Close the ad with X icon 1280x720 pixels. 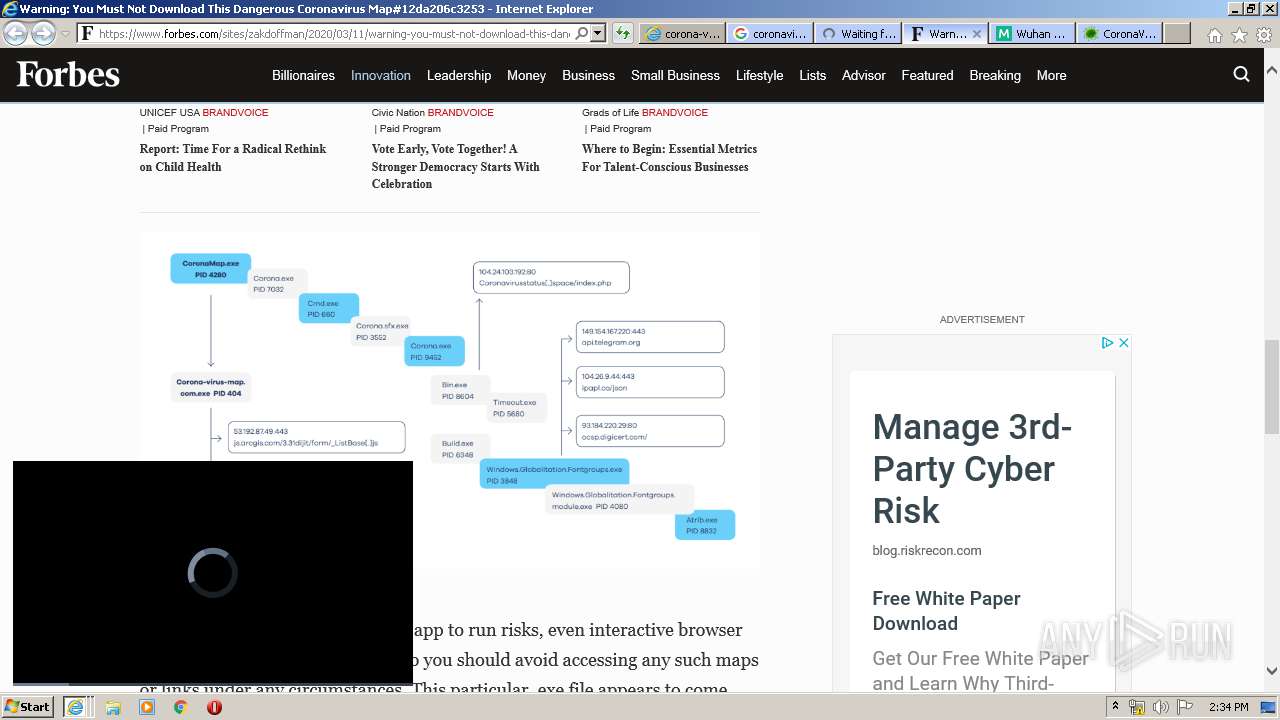tap(1123, 343)
